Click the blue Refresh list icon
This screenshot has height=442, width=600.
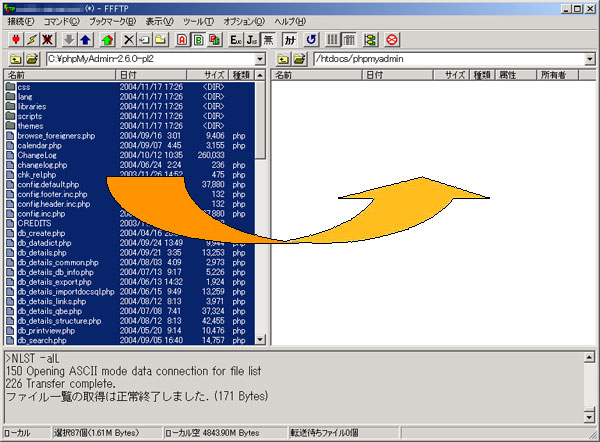[x=311, y=39]
